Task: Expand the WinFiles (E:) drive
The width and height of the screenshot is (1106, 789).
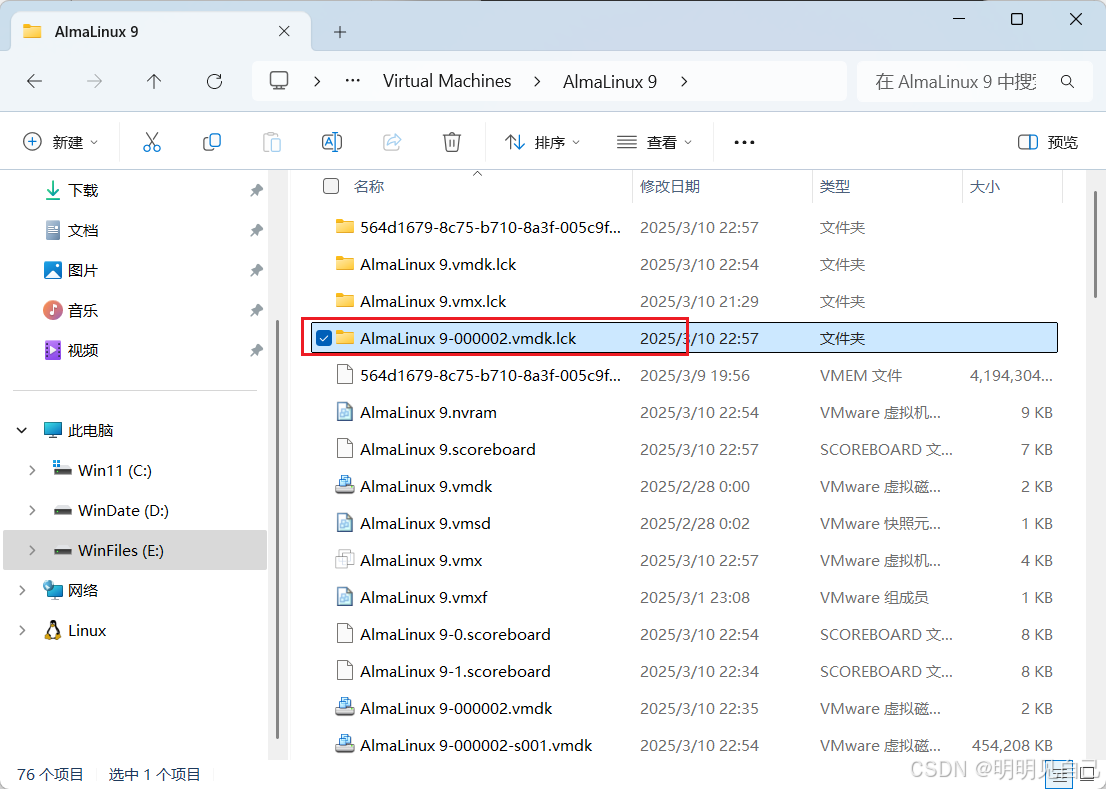Action: pos(32,550)
